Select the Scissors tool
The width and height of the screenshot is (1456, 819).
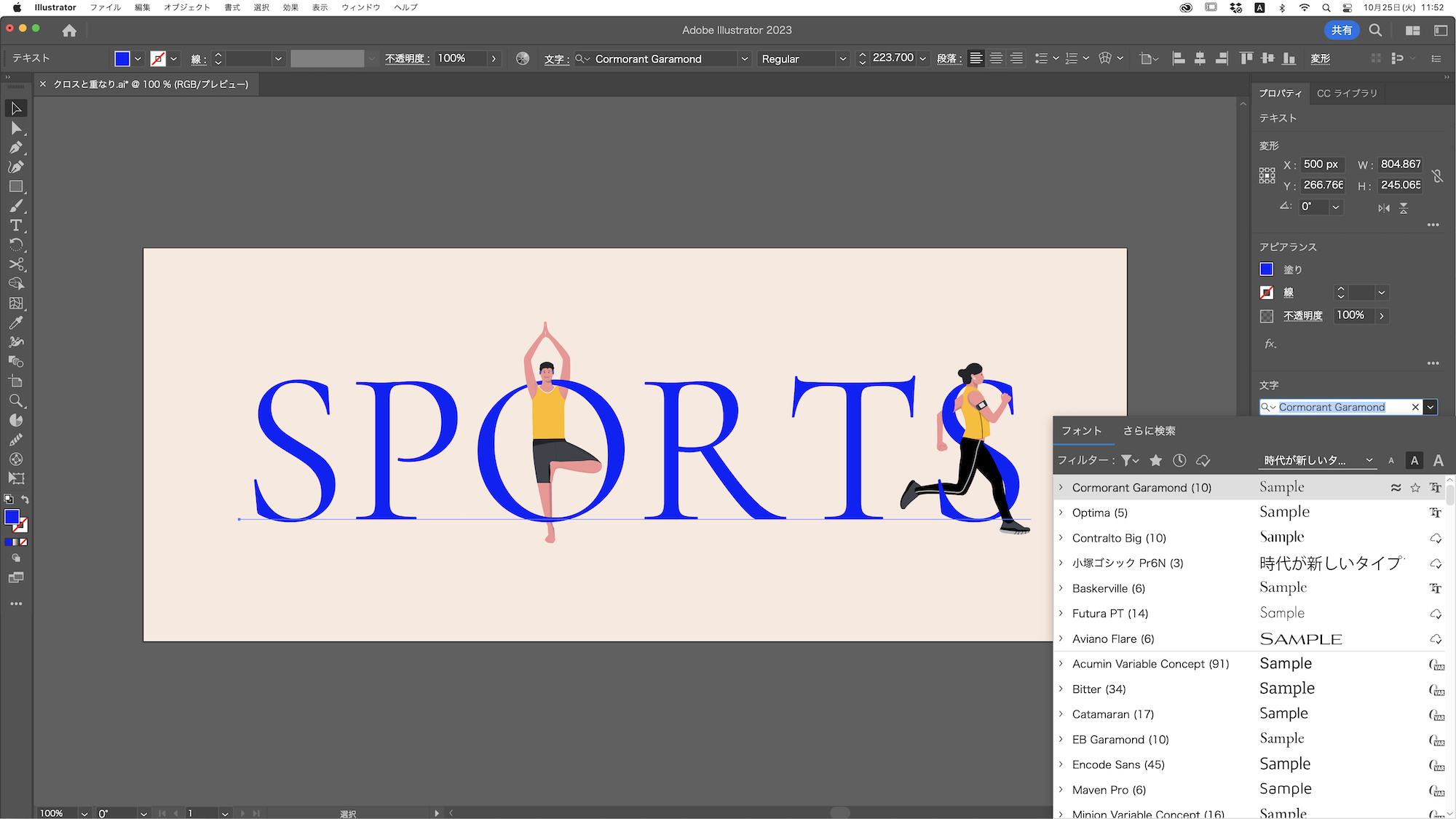[16, 264]
